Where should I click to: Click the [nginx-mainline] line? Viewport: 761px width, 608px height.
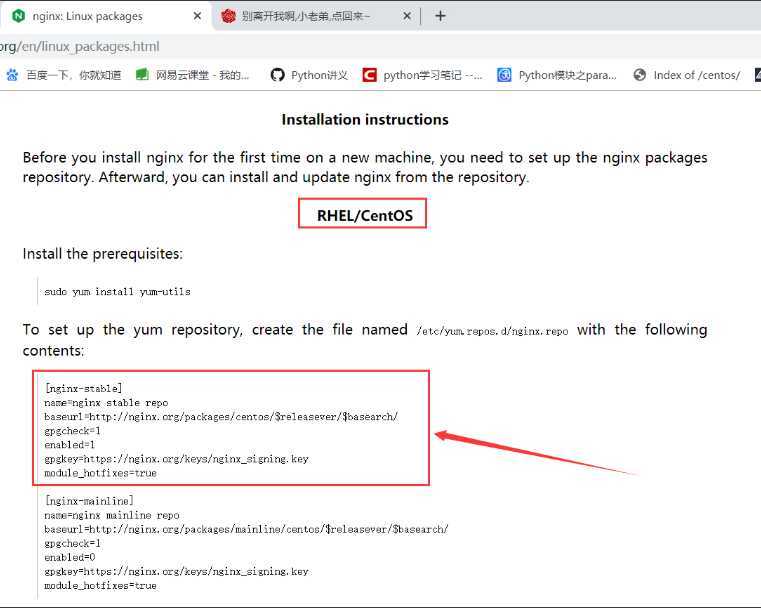(89, 501)
